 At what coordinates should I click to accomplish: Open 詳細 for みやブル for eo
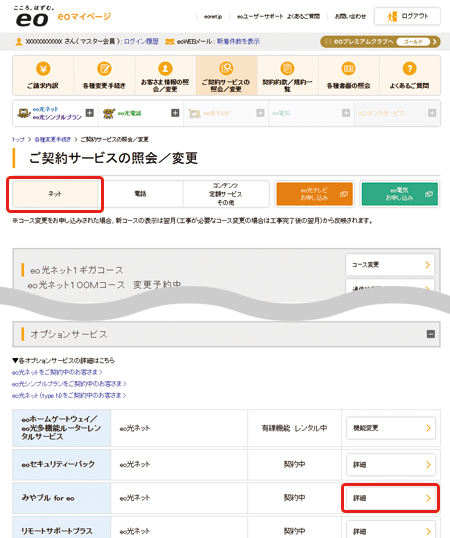tap(391, 498)
